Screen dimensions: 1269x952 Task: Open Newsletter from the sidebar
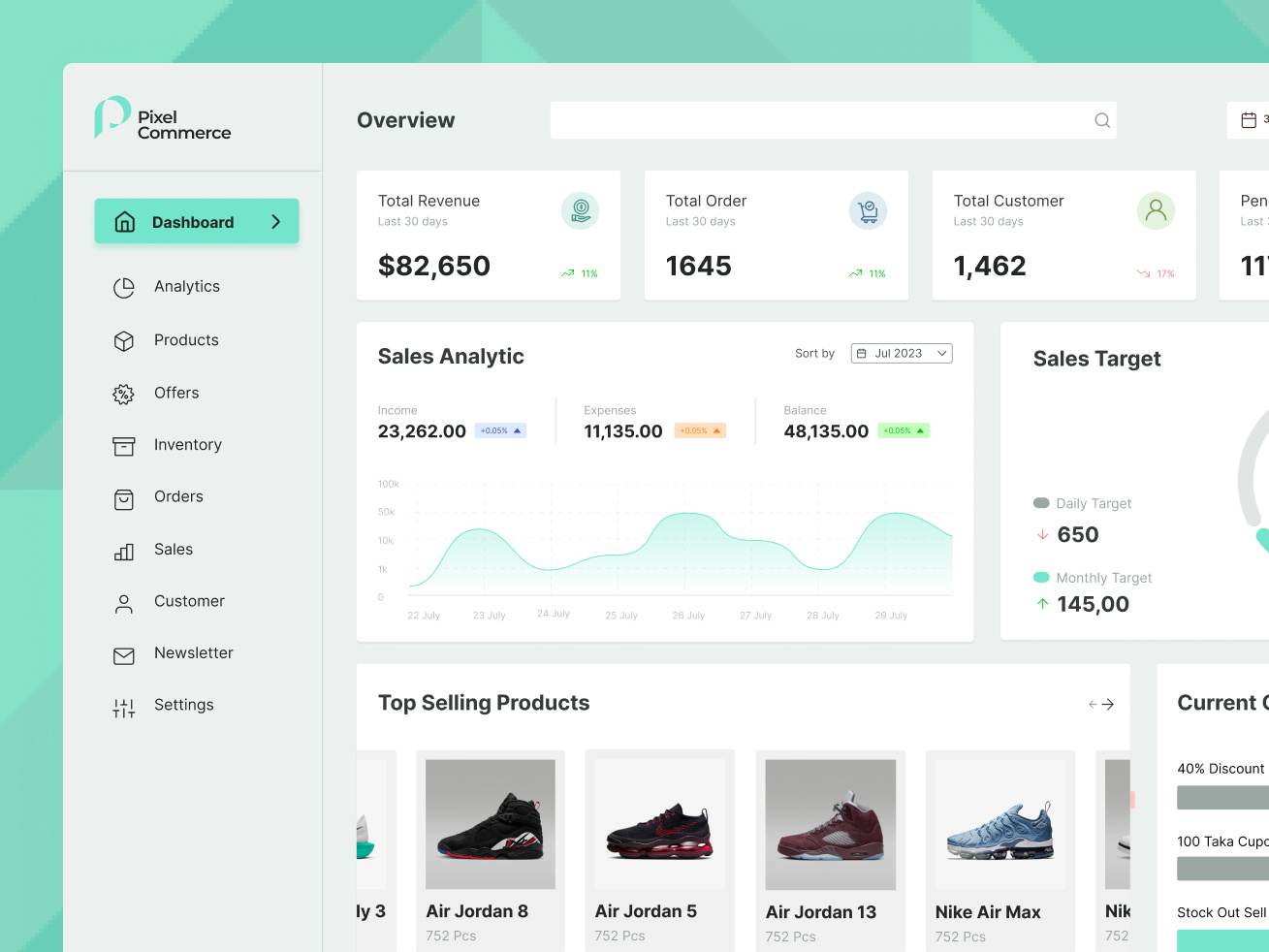click(x=193, y=653)
